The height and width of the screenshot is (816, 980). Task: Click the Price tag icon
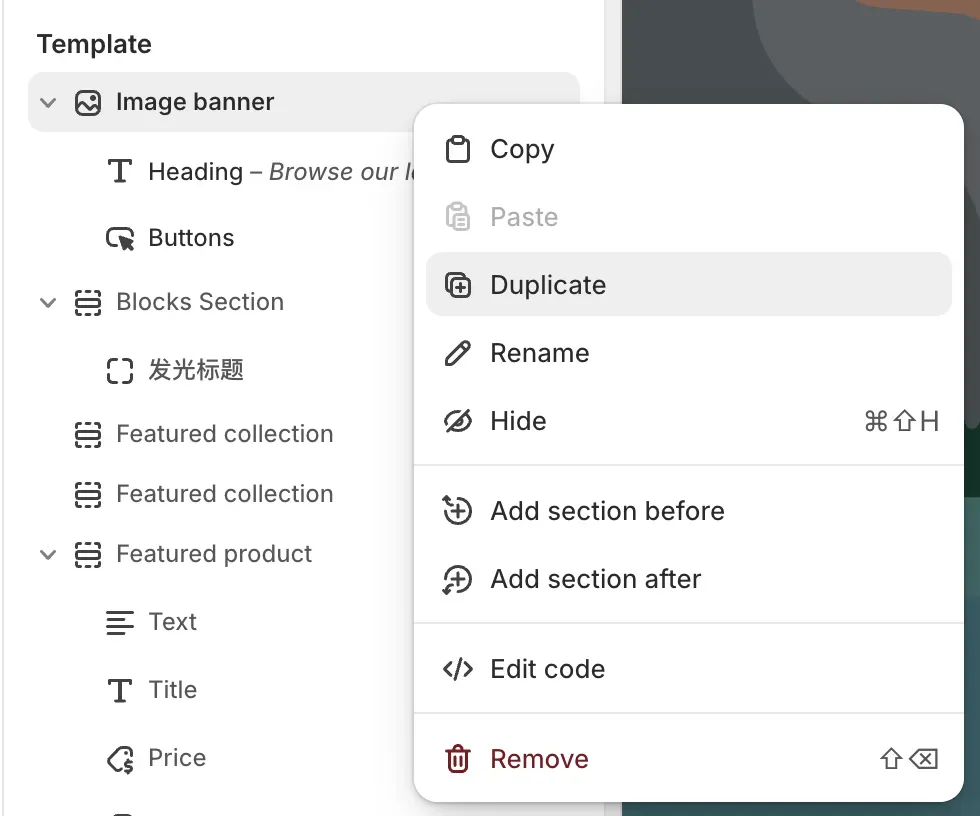pos(120,757)
